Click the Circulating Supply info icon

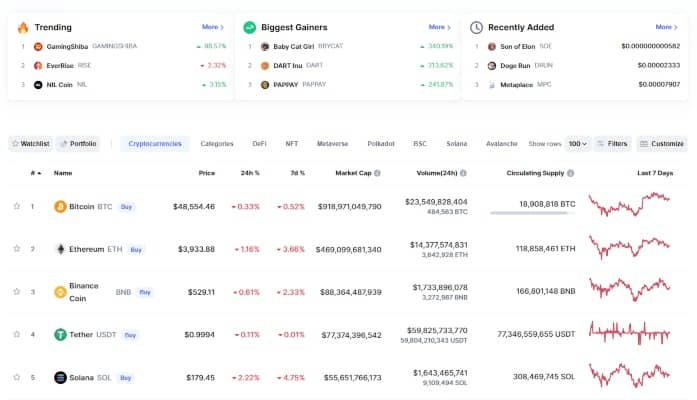[x=570, y=173]
